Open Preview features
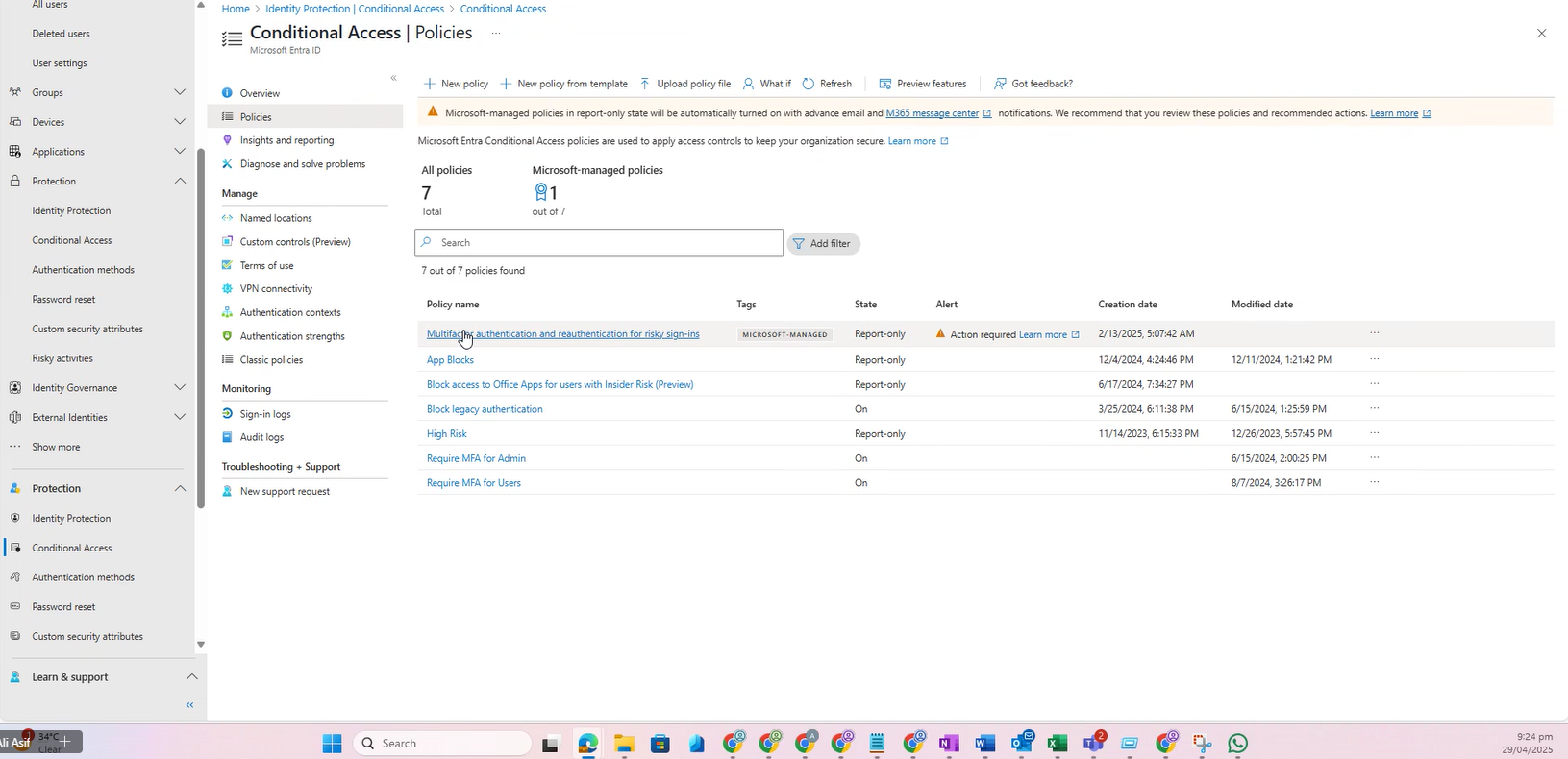 (923, 84)
